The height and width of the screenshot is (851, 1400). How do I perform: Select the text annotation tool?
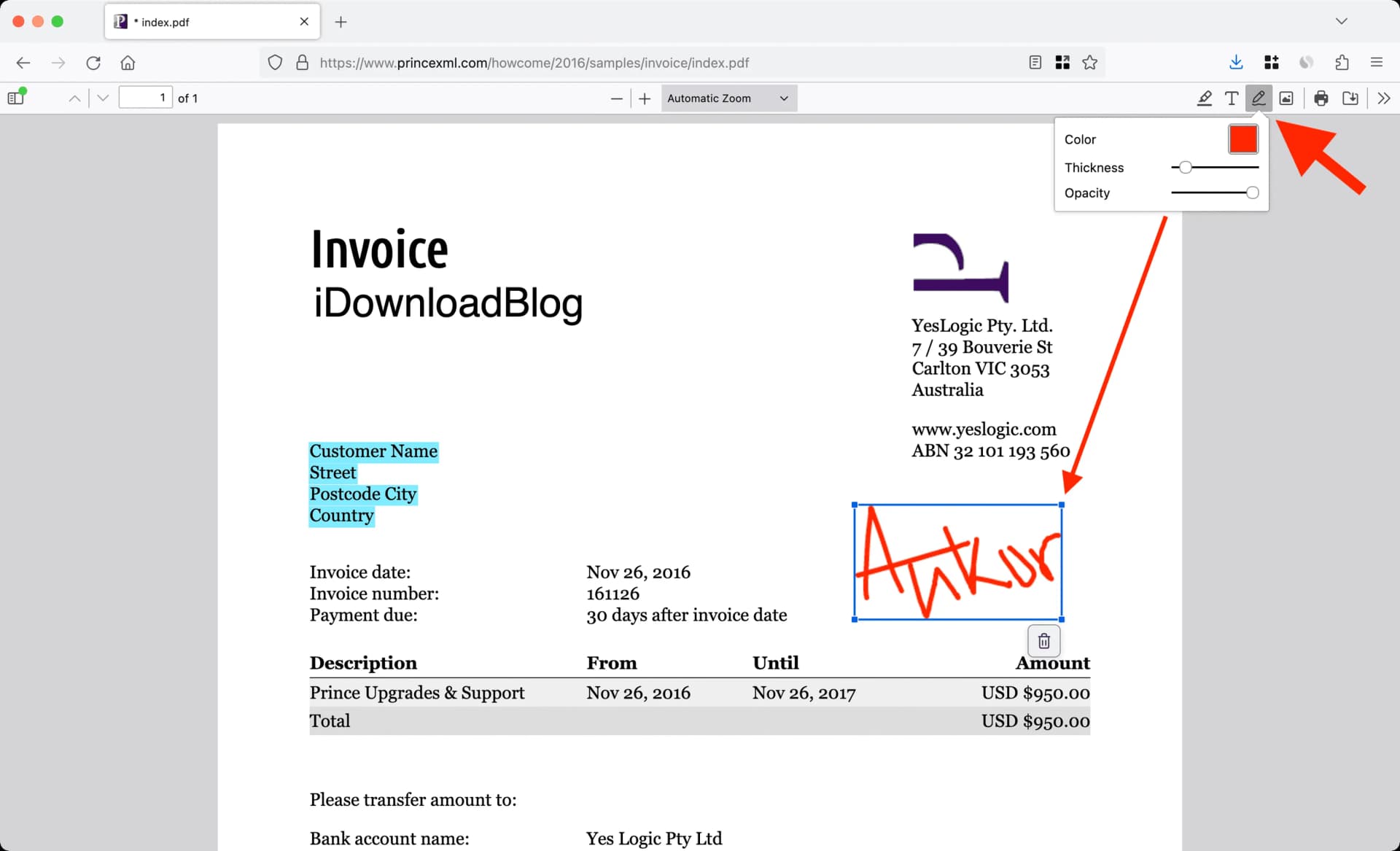point(1232,98)
